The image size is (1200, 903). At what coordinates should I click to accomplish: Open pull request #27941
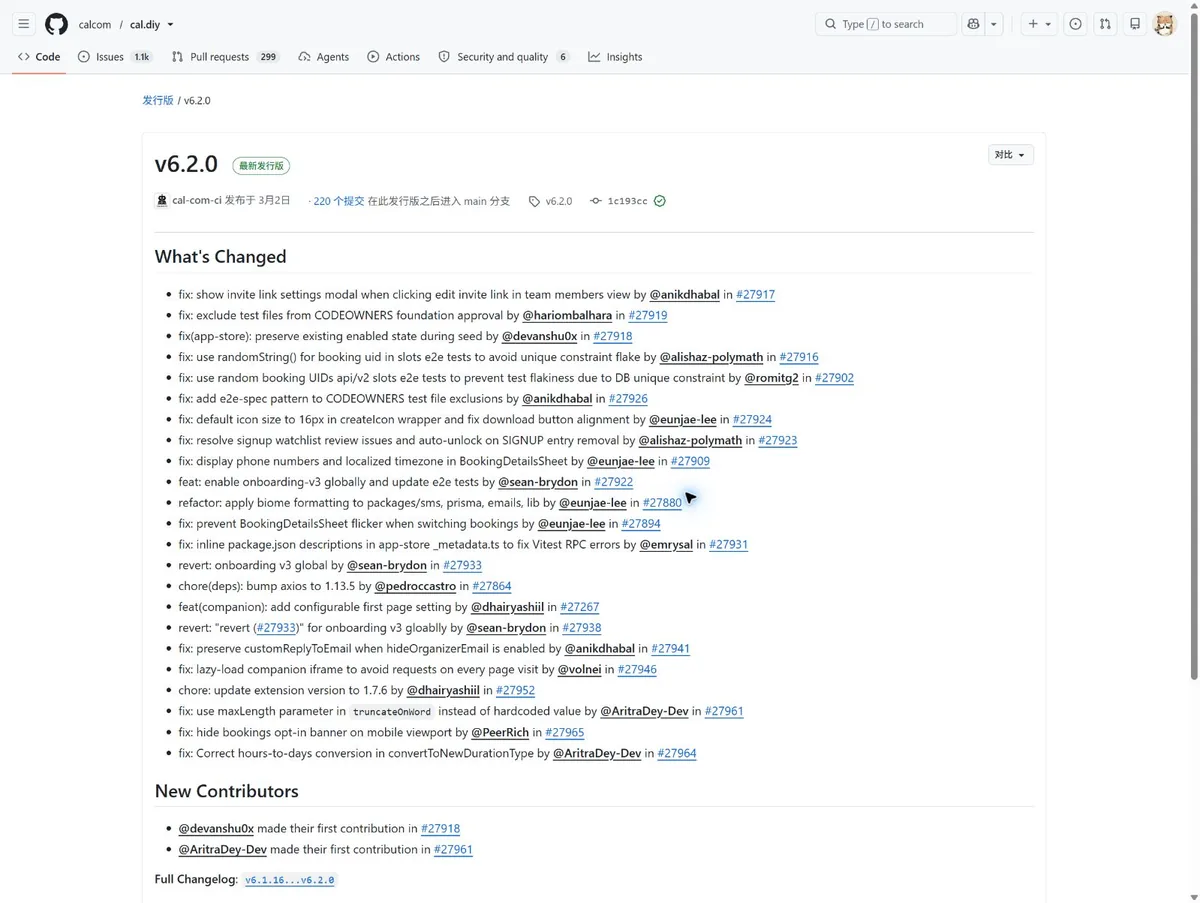671,649
